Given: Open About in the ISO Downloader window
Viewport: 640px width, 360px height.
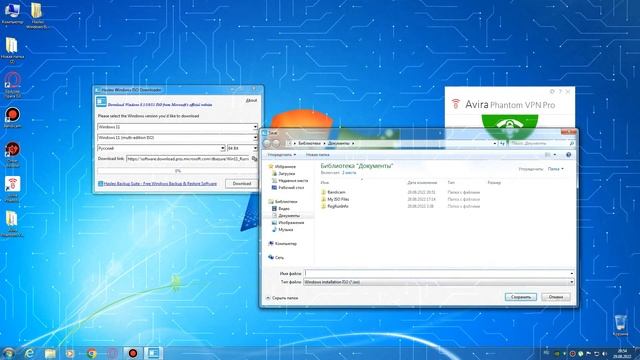Looking at the screenshot, I should coord(251,100).
